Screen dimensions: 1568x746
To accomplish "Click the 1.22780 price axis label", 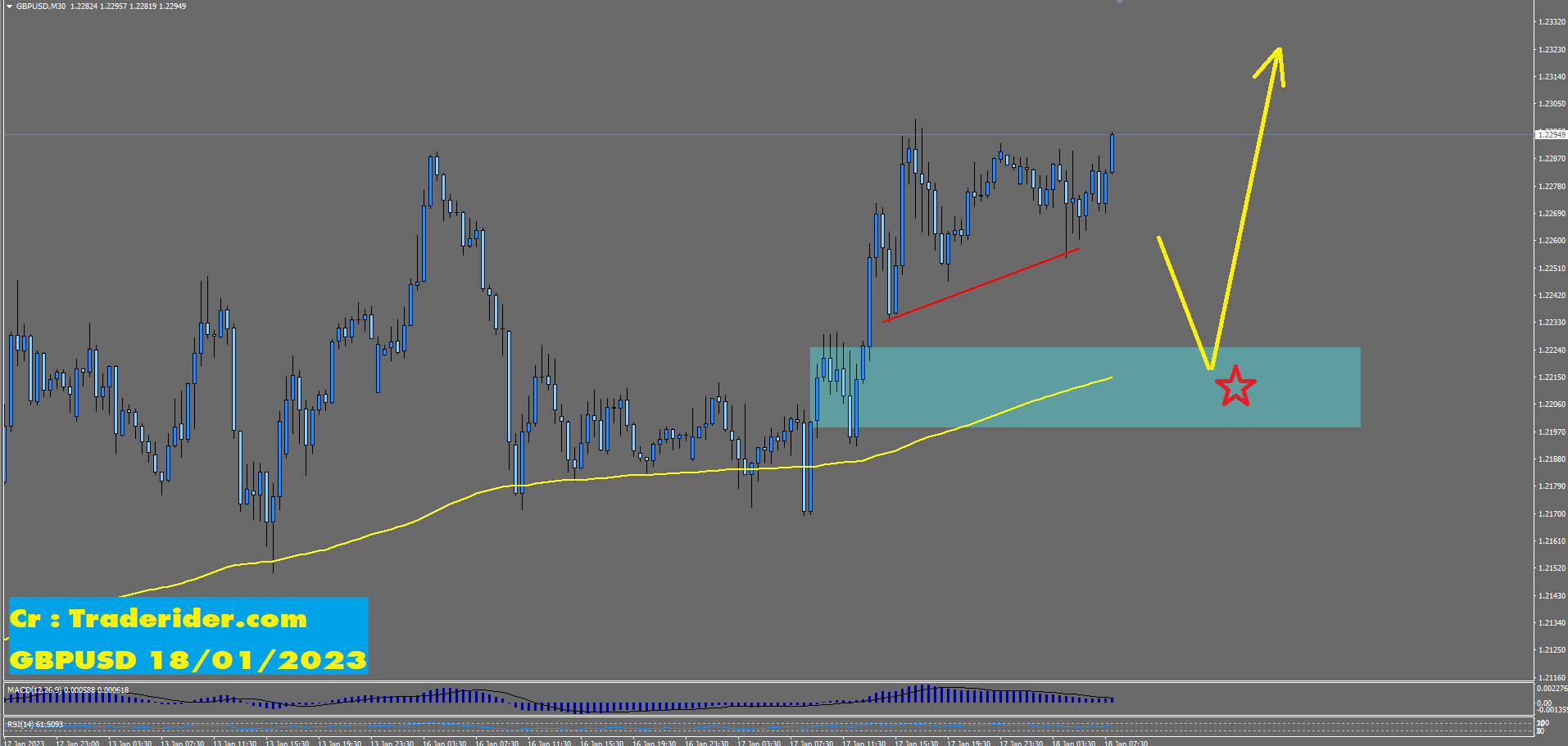I will pos(1552,186).
